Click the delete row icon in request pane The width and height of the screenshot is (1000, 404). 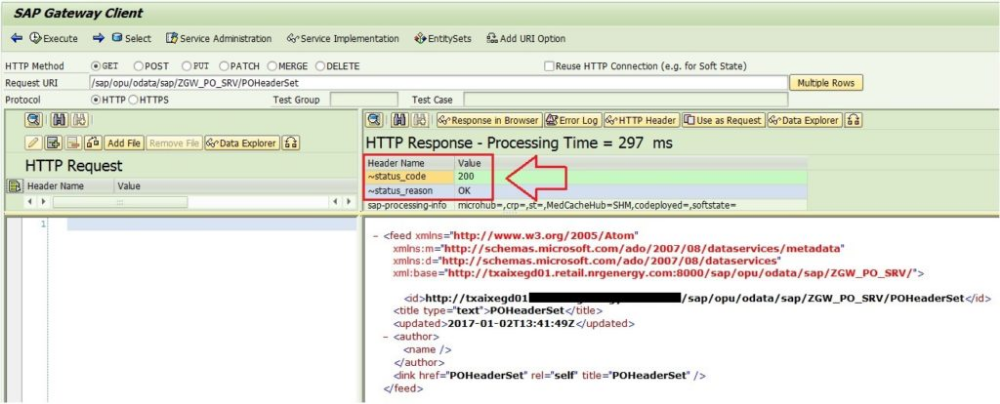click(73, 143)
